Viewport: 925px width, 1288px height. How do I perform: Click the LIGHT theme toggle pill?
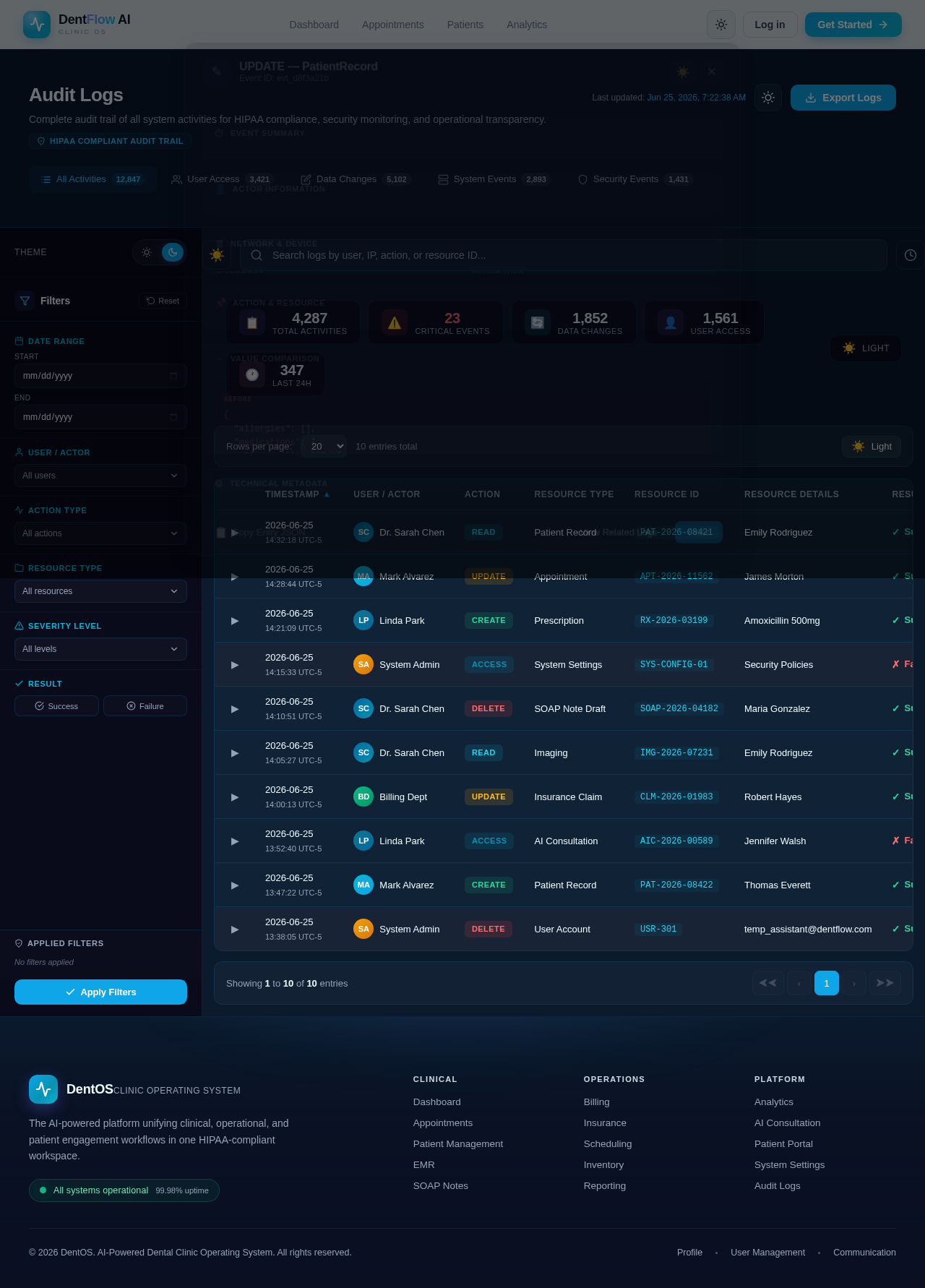pyautogui.click(x=866, y=348)
